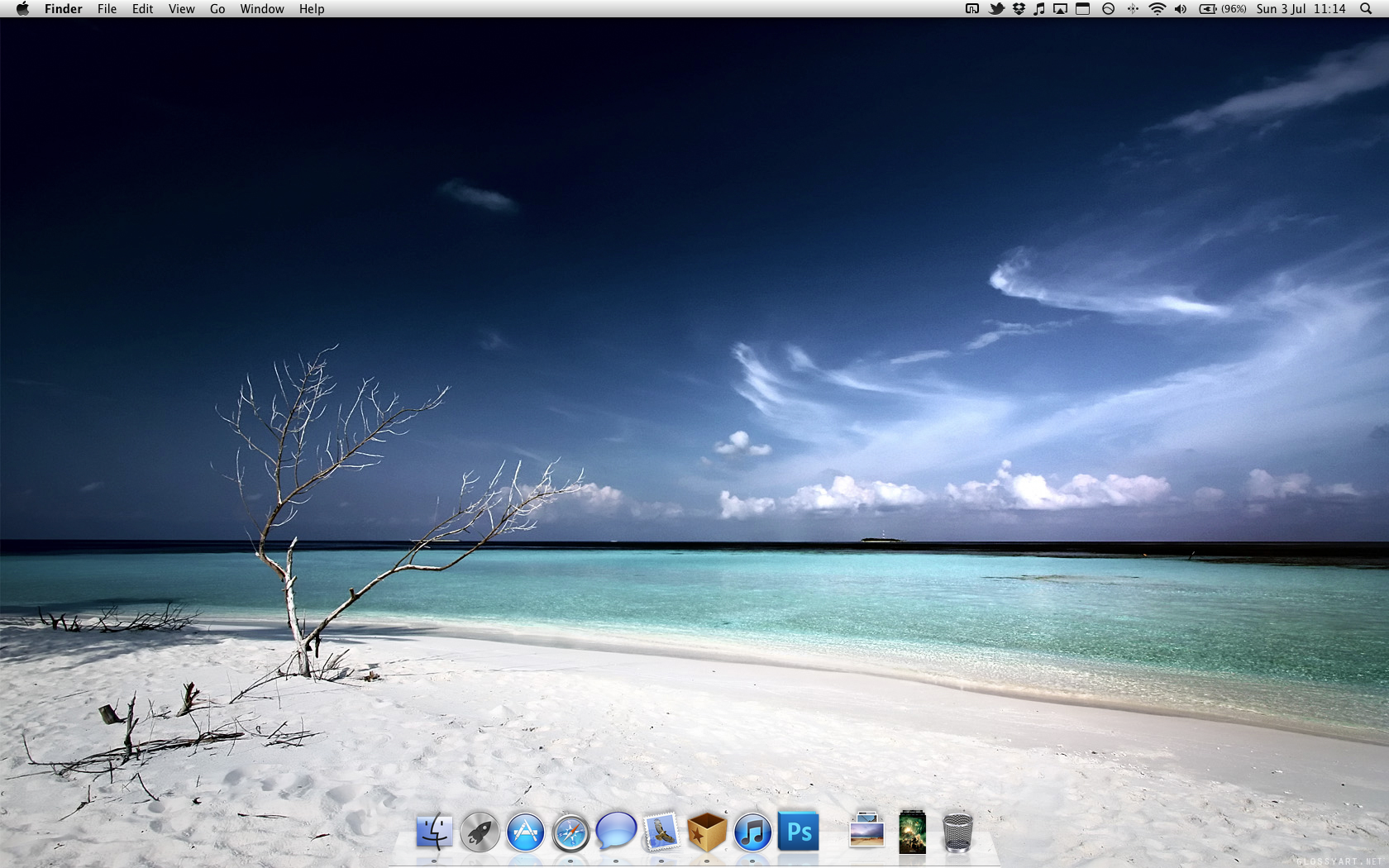Screen dimensions: 1389x868
Task: Open the Window menu
Action: click(x=262, y=8)
